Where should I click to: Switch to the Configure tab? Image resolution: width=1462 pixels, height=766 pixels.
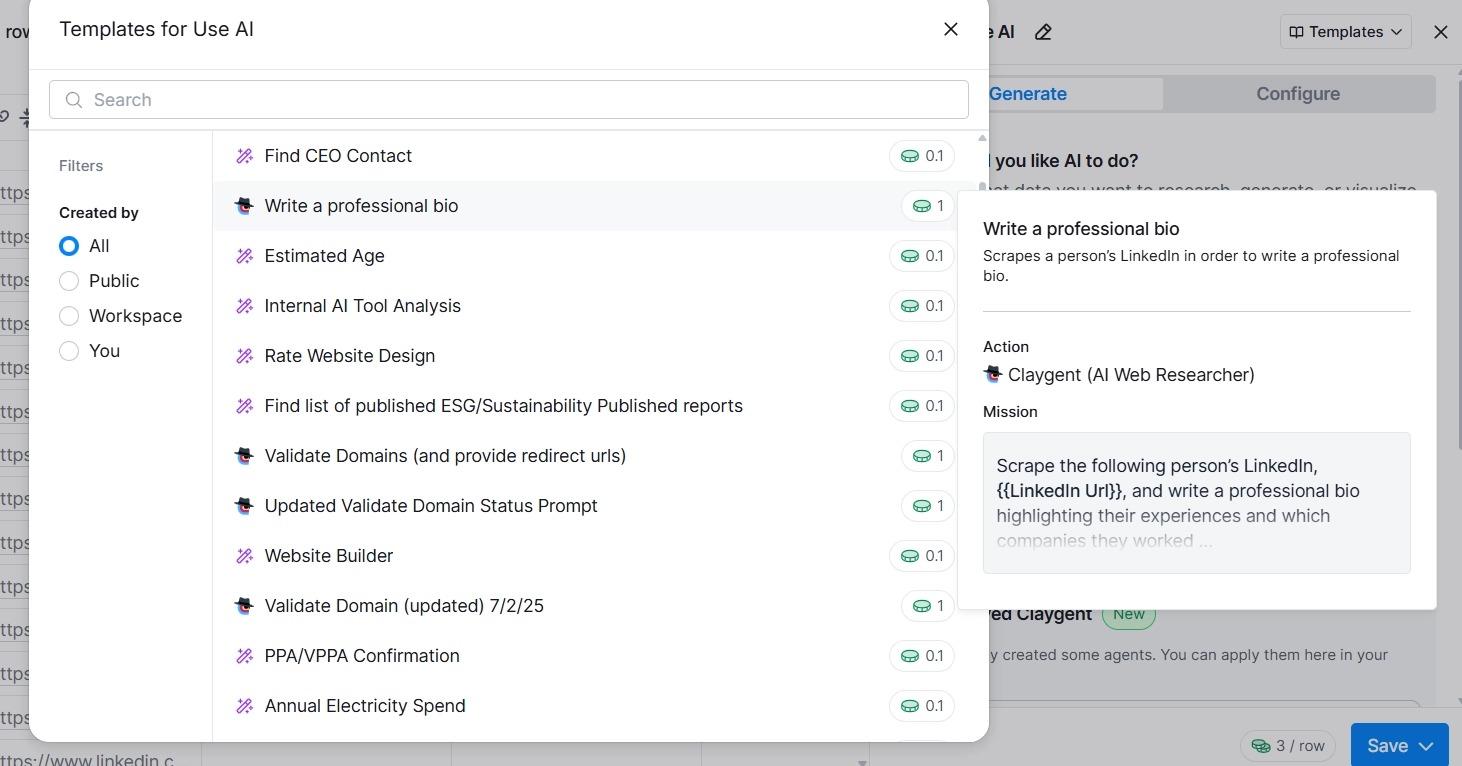pos(1297,94)
